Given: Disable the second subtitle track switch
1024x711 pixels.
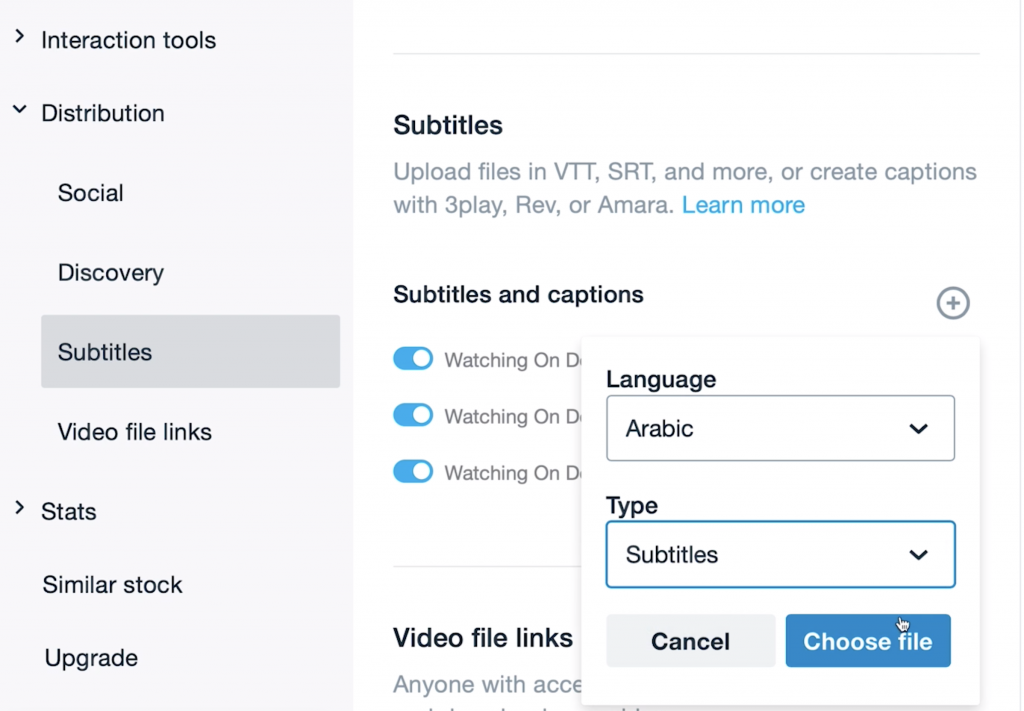Looking at the screenshot, I should click(413, 415).
